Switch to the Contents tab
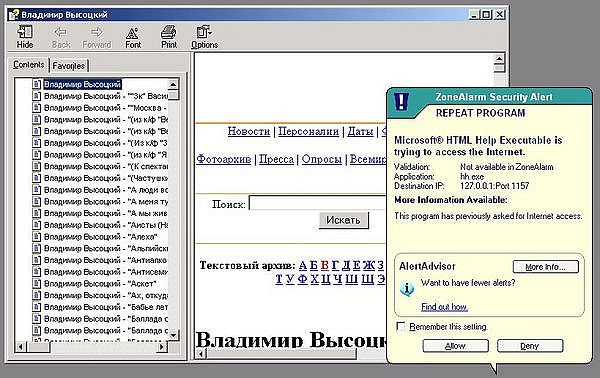Viewport: 600px width, 378px height. 29,65
